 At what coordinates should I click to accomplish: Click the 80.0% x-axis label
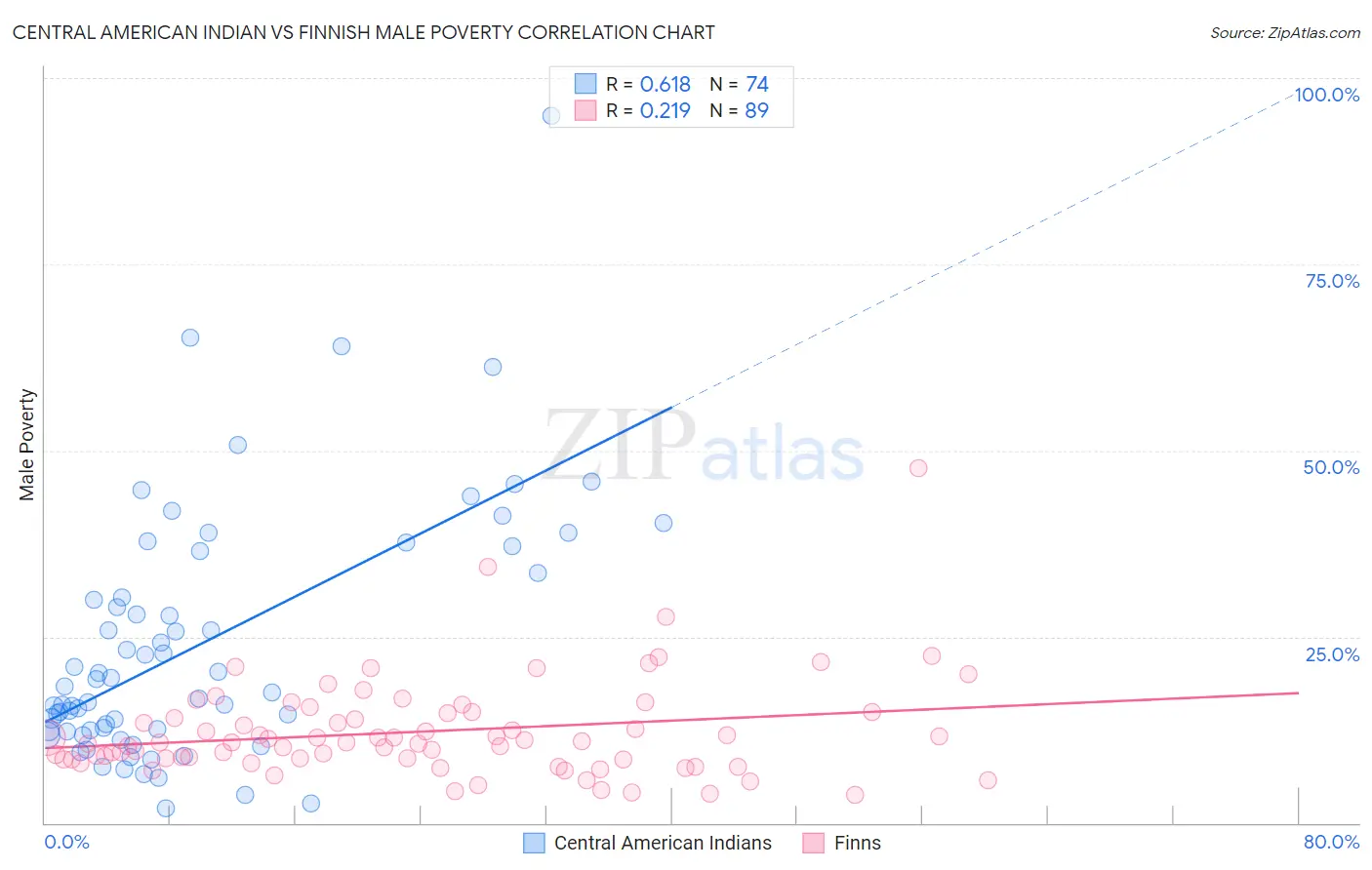point(1331,842)
